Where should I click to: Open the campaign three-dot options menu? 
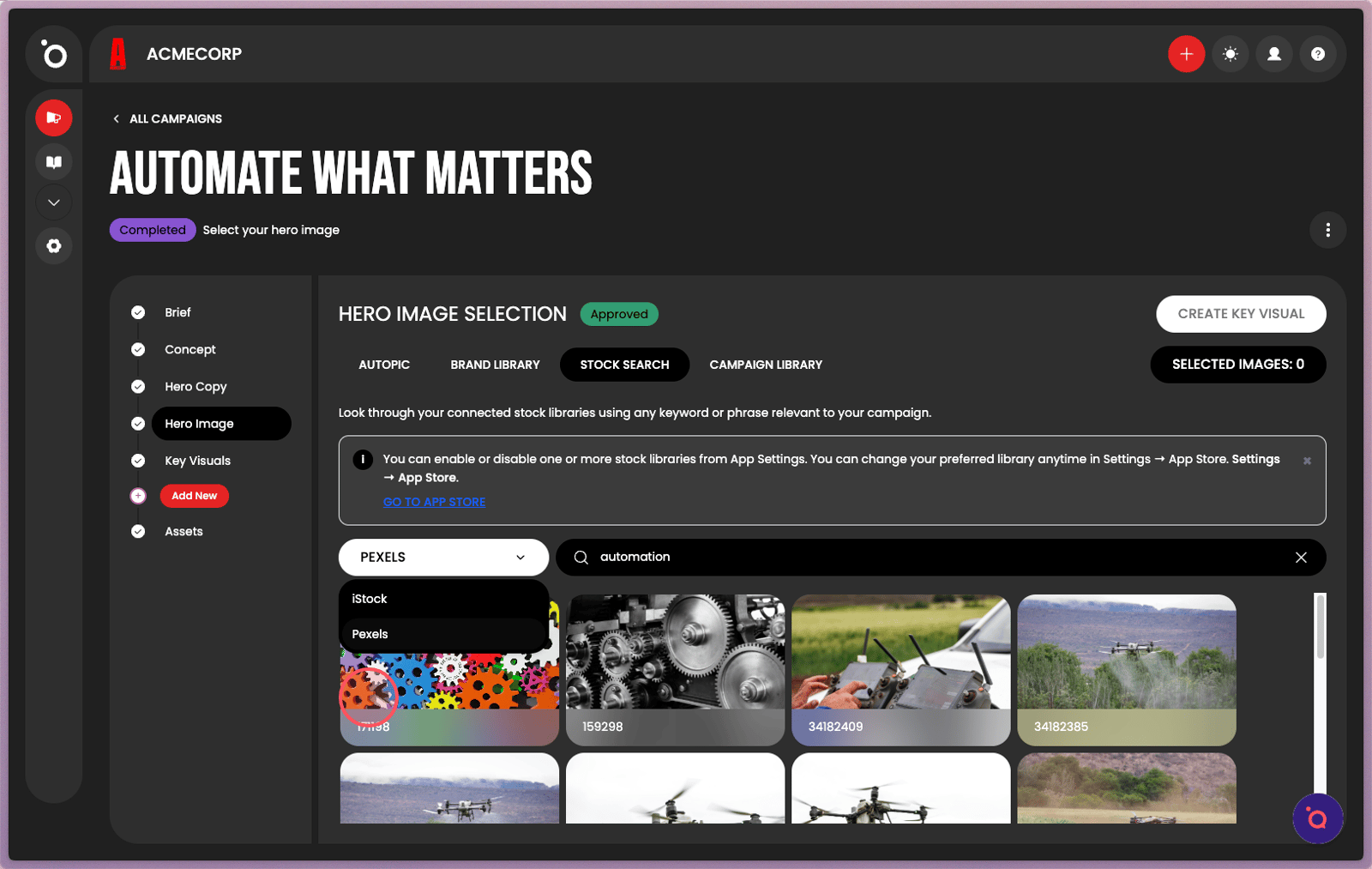click(x=1328, y=230)
